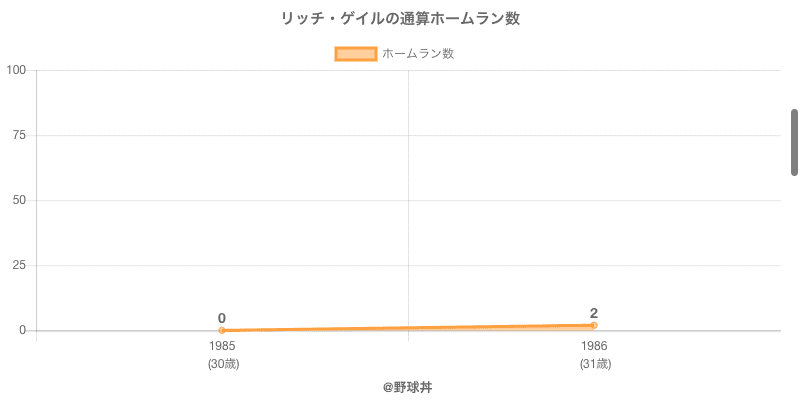Click the 1985 x-axis label
The height and width of the screenshot is (400, 800).
pyautogui.click(x=222, y=346)
